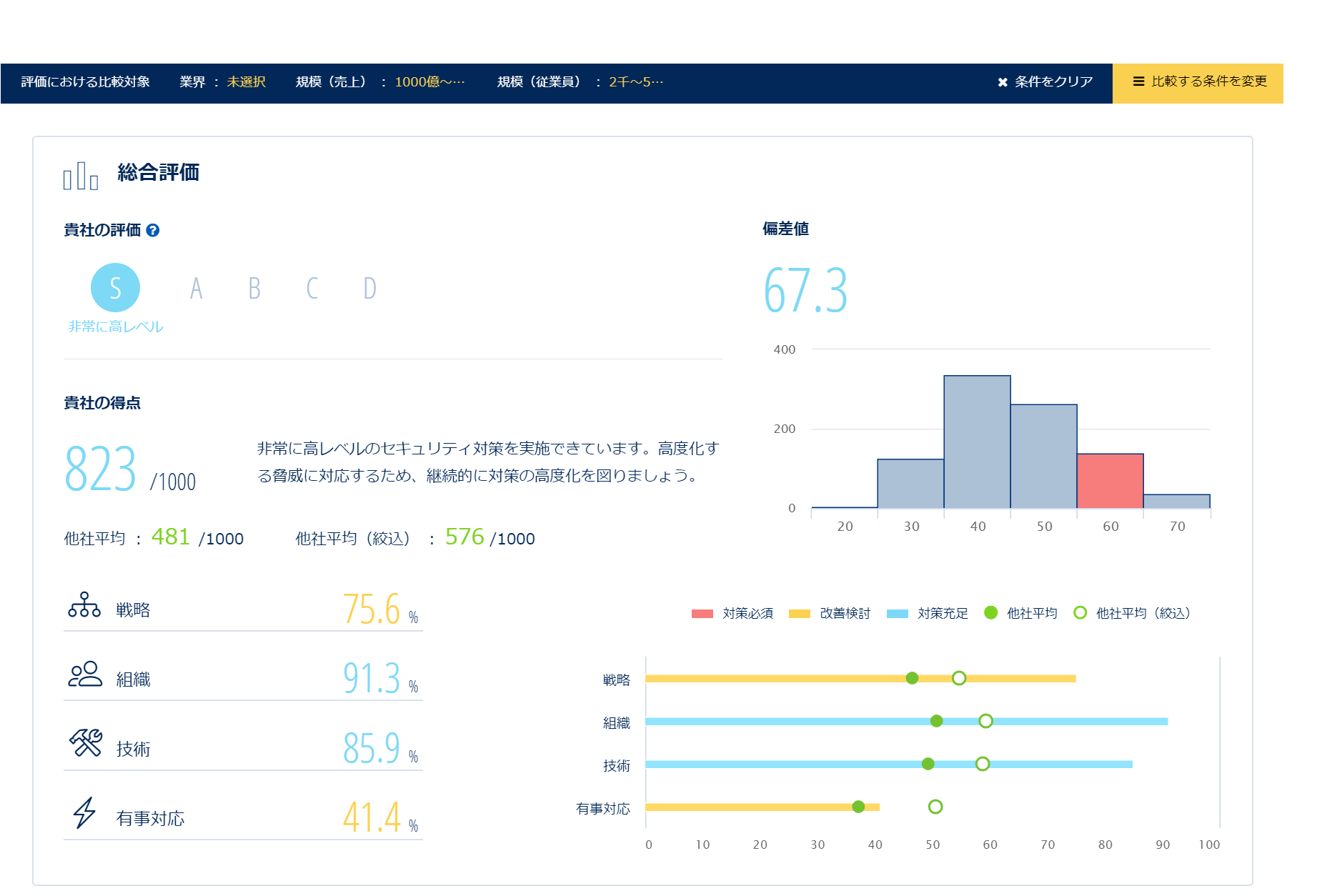
Task: Click the X icon in 条件をクリア
Action: (1003, 82)
